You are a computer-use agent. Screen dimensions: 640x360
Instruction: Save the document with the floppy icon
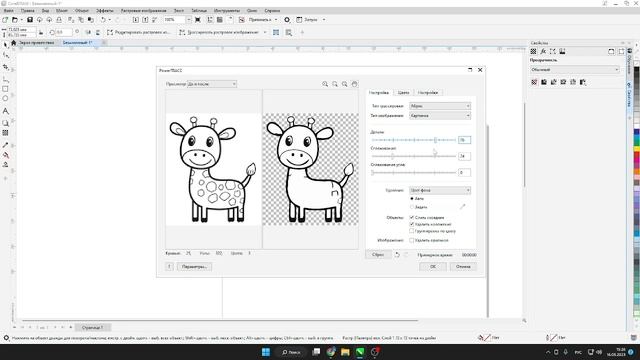(x=30, y=20)
